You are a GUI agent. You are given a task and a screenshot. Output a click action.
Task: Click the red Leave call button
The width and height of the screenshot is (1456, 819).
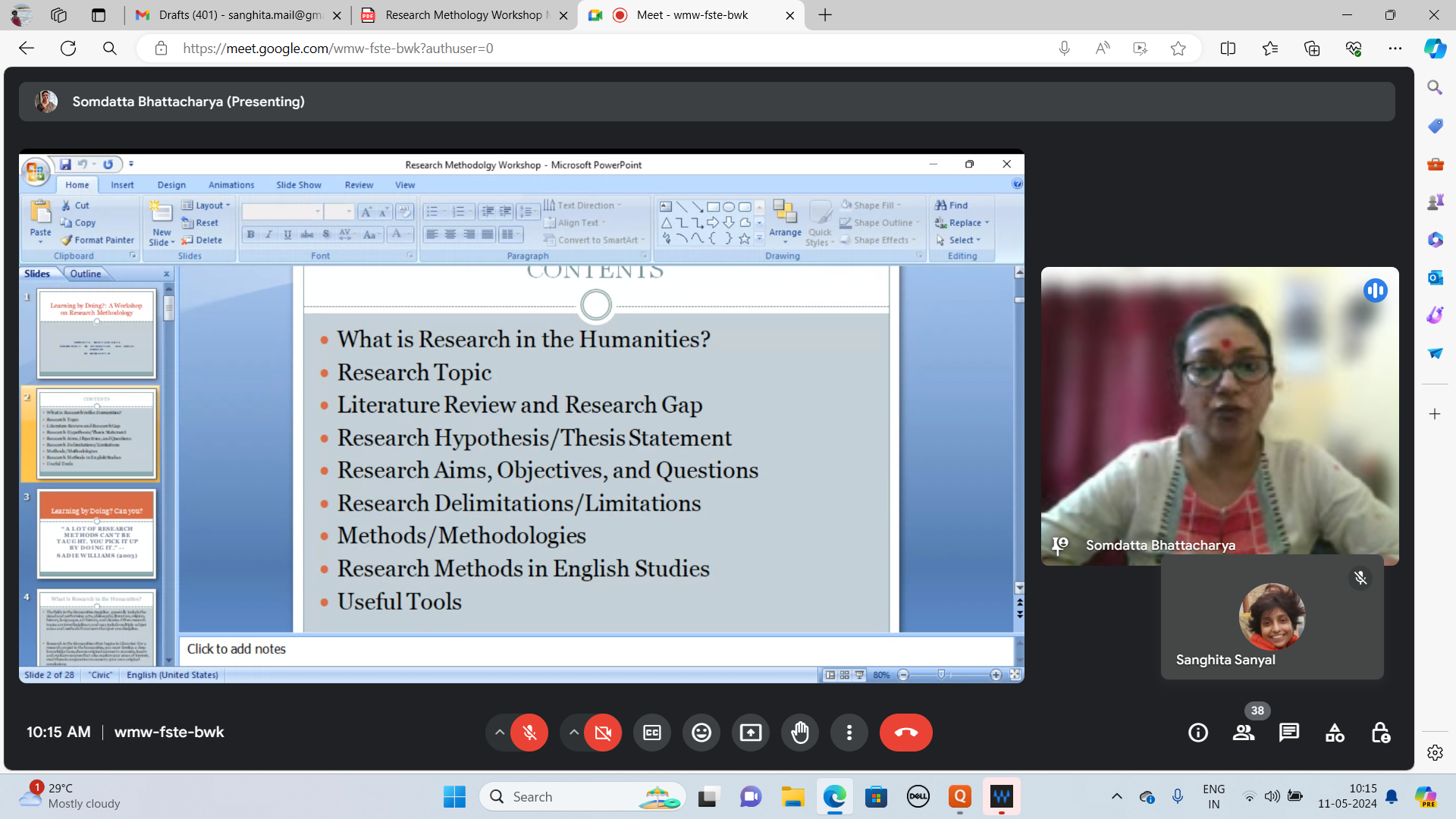[905, 733]
